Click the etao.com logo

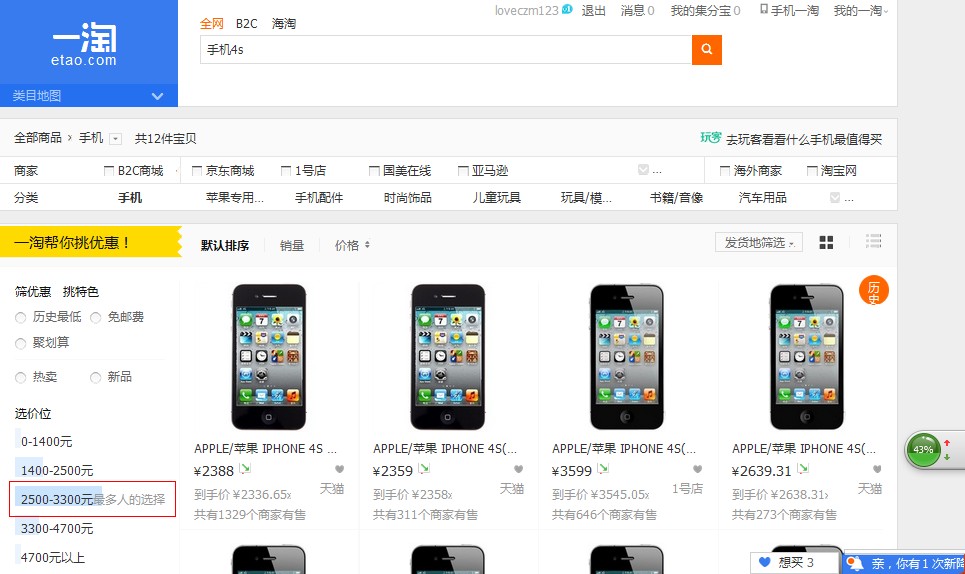pos(84,46)
